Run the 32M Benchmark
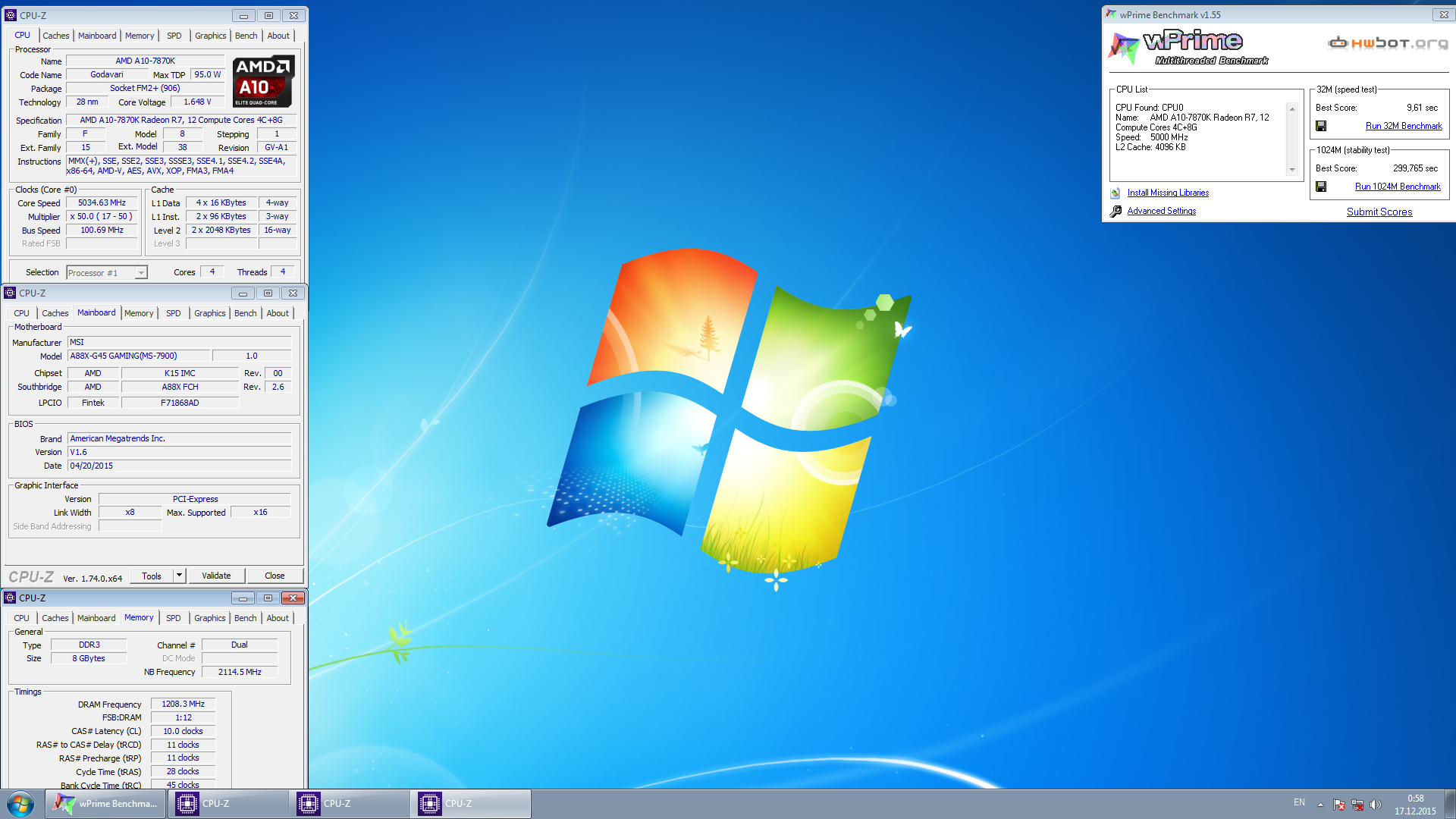The image size is (1456, 819). coord(1404,126)
